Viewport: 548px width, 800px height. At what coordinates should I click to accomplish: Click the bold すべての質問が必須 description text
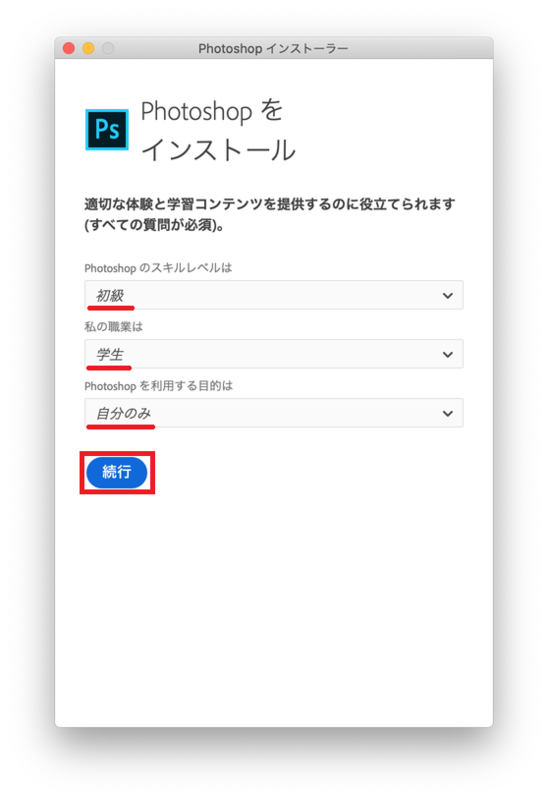click(155, 225)
